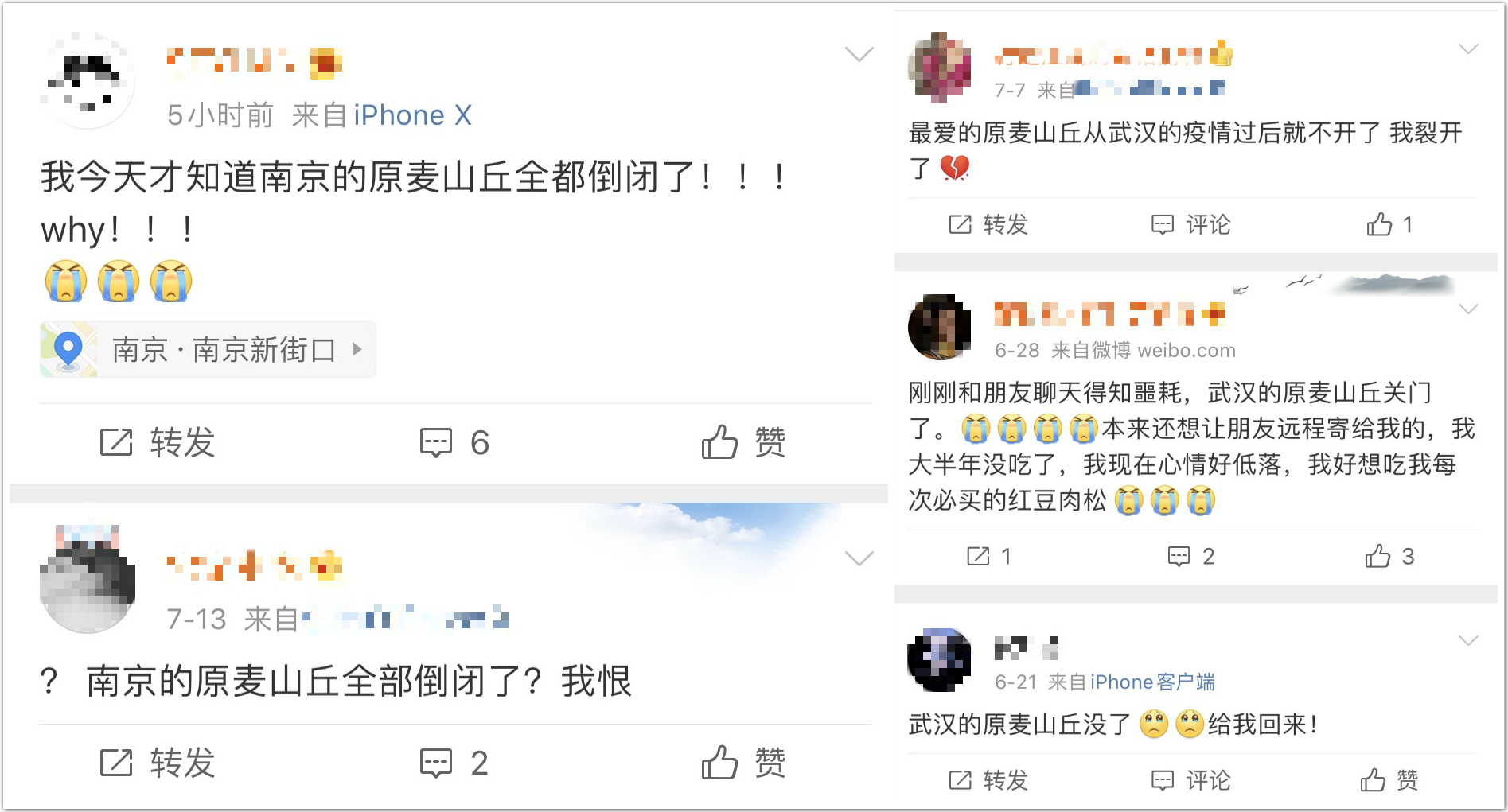
Task: Expand options chevron on the 7-7 post
Action: click(1468, 49)
